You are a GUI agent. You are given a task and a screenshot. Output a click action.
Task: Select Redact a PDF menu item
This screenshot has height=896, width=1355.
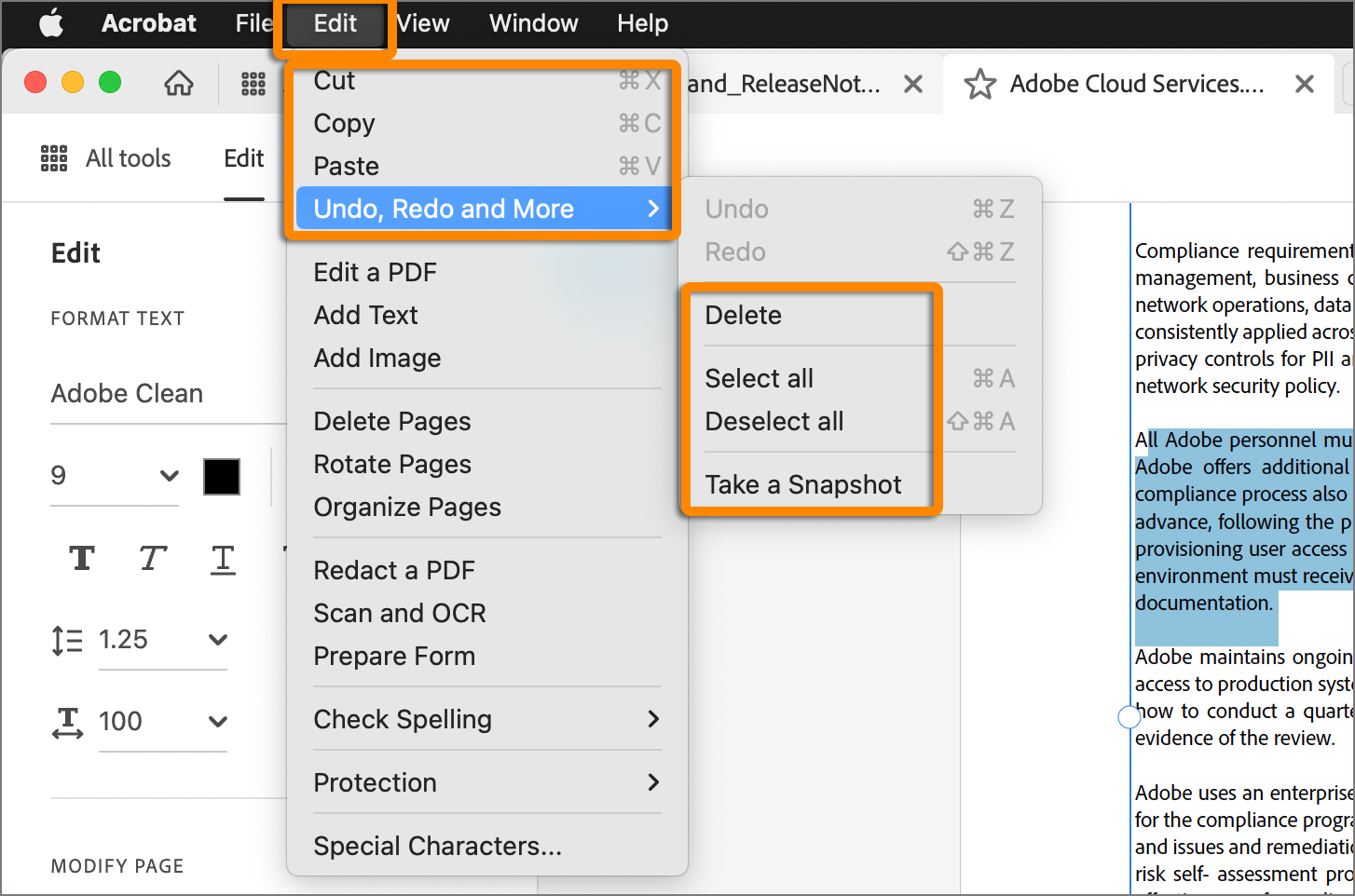pyautogui.click(x=394, y=570)
